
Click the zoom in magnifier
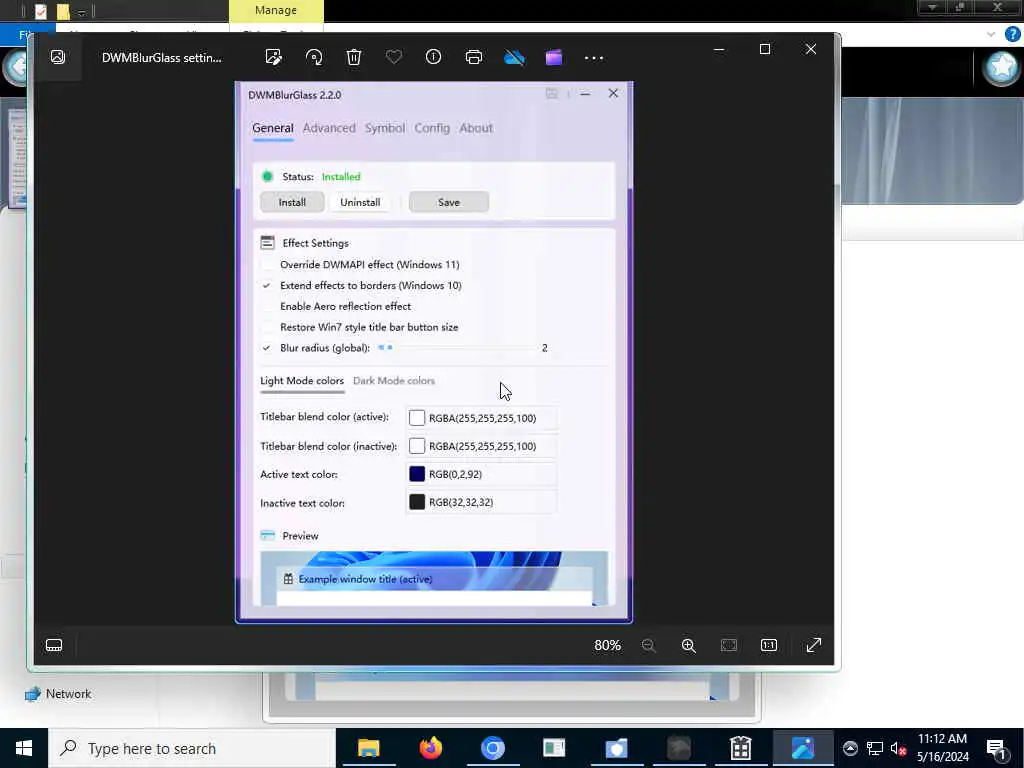click(x=688, y=645)
